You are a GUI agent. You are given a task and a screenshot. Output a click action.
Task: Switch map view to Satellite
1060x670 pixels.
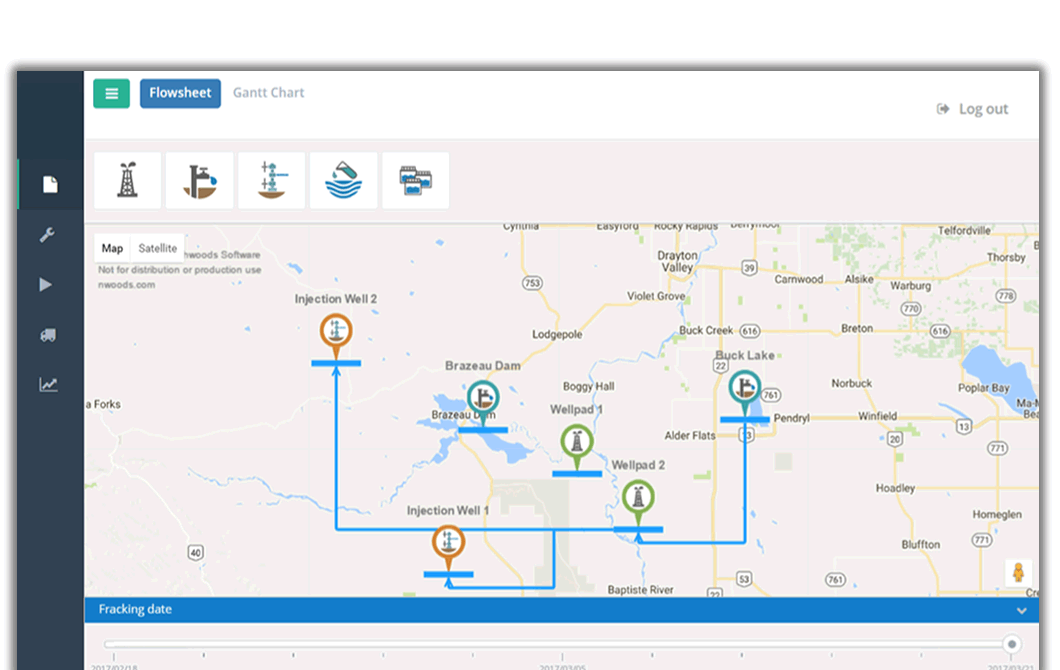tap(158, 248)
